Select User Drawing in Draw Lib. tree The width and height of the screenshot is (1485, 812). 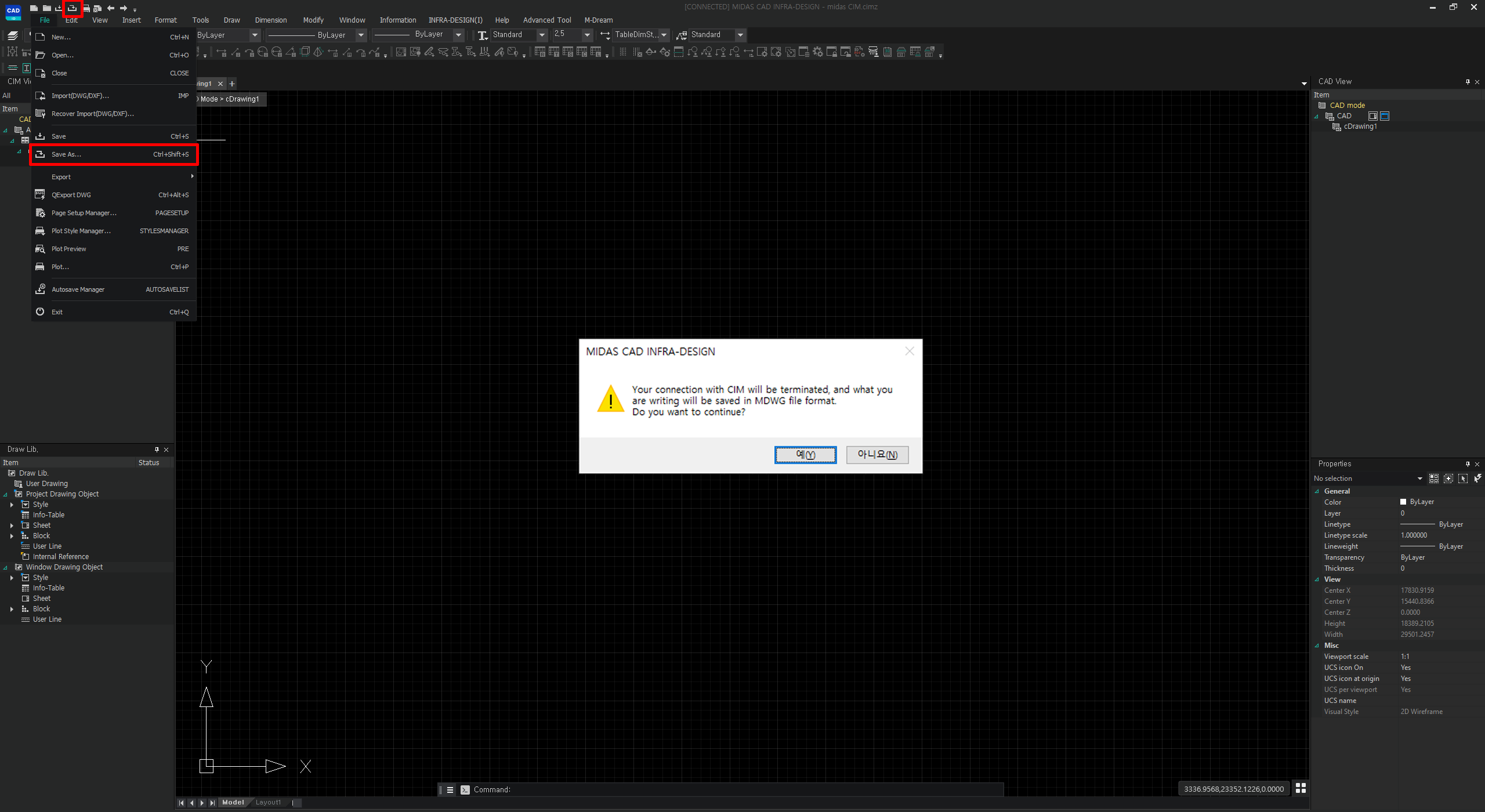point(46,484)
